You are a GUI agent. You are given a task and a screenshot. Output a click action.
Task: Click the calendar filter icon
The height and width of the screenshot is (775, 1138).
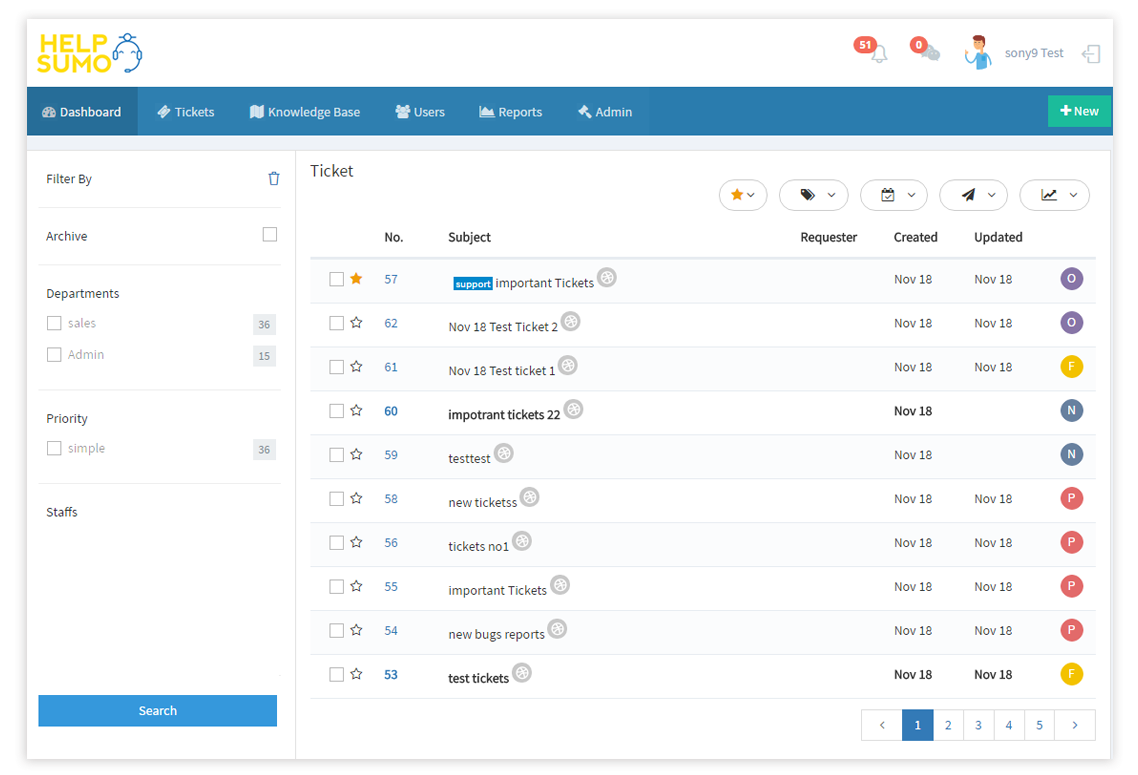(886, 195)
